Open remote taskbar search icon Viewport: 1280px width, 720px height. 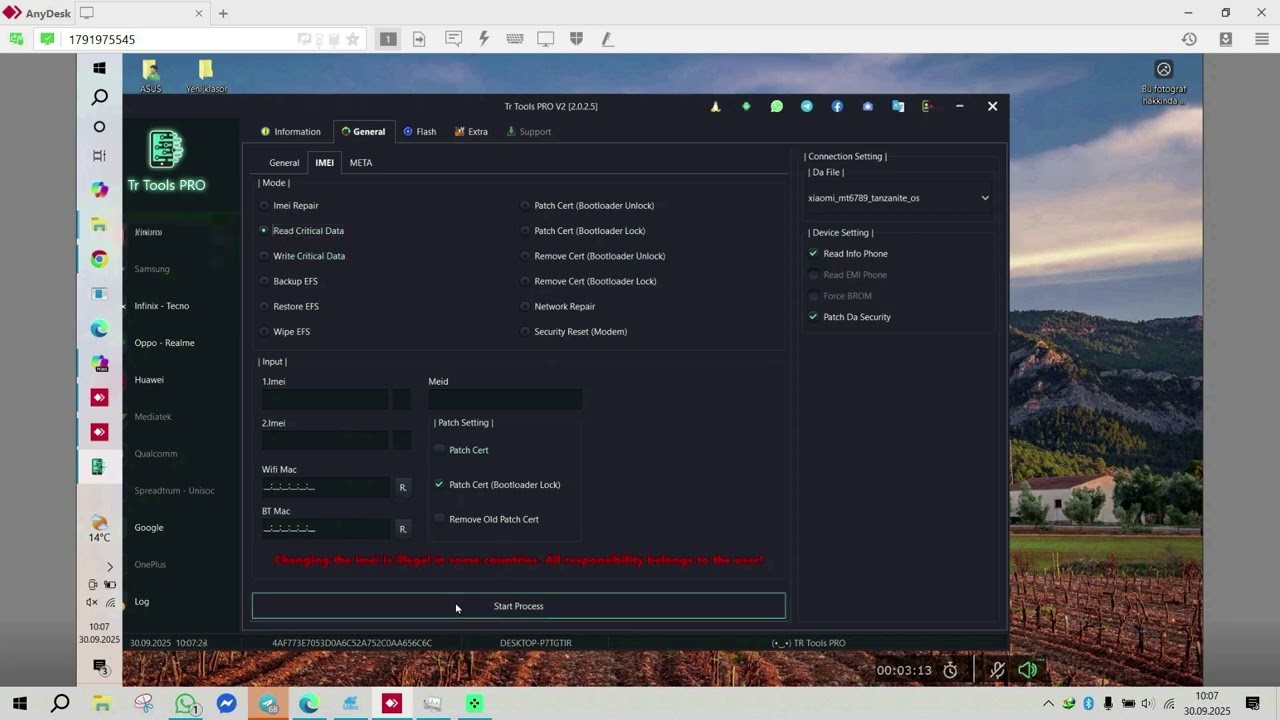[99, 97]
